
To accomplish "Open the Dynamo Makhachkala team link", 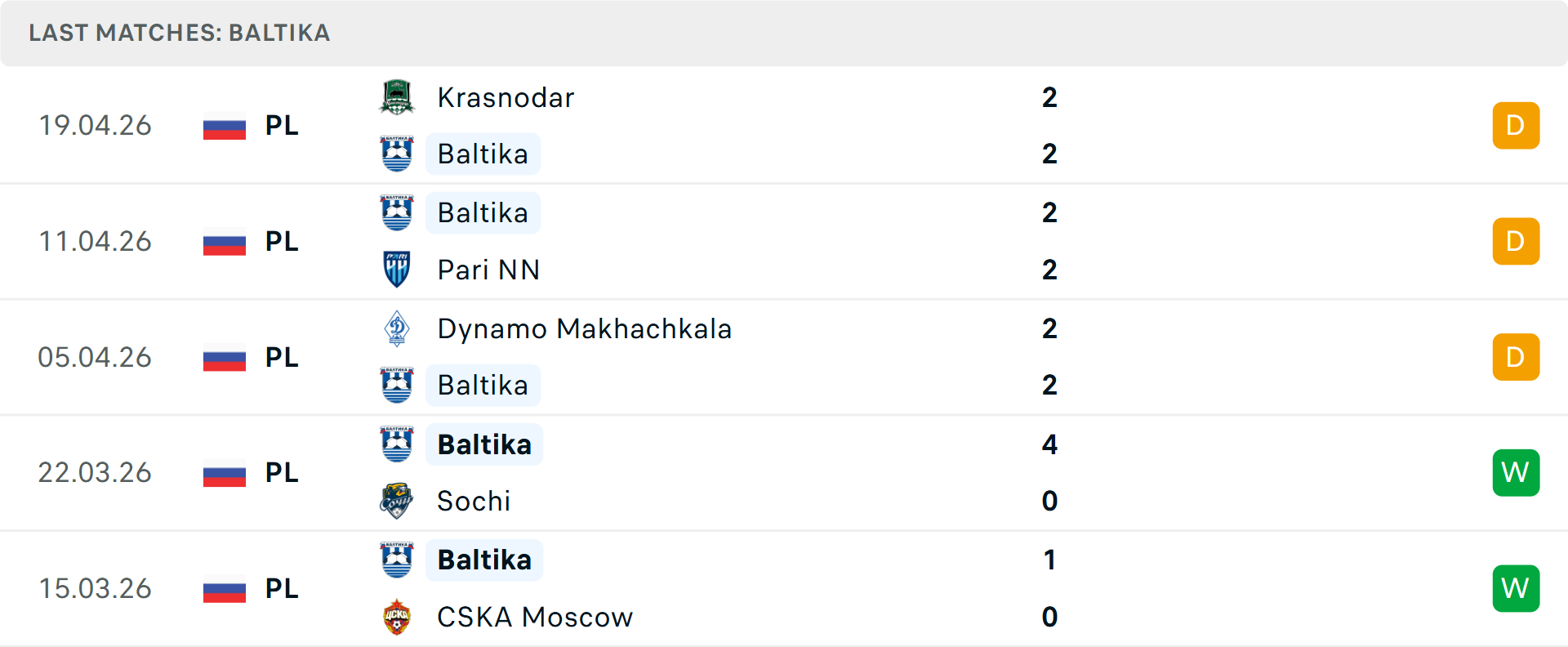I will click(584, 329).
